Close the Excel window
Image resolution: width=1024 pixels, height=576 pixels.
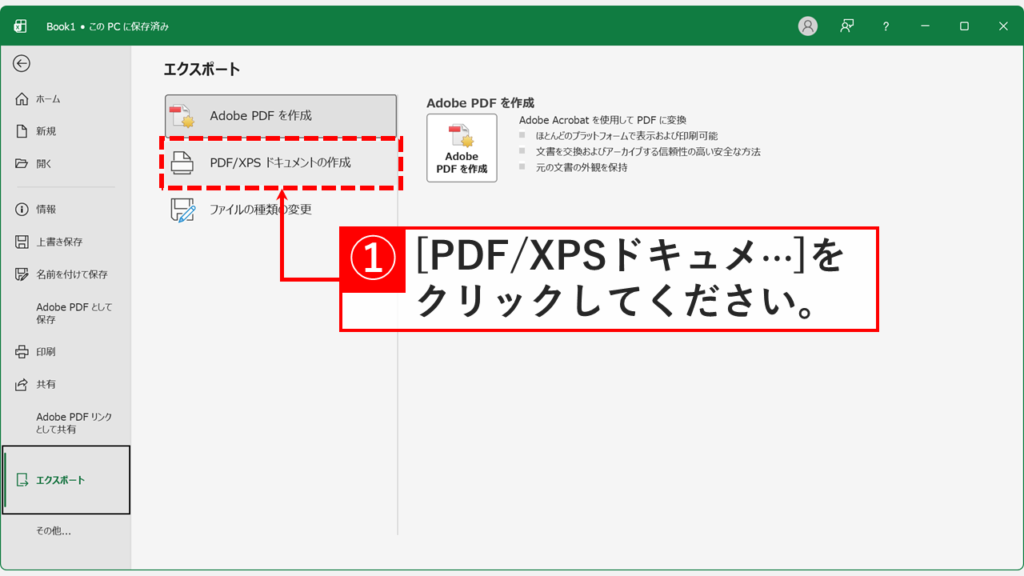[1003, 26]
